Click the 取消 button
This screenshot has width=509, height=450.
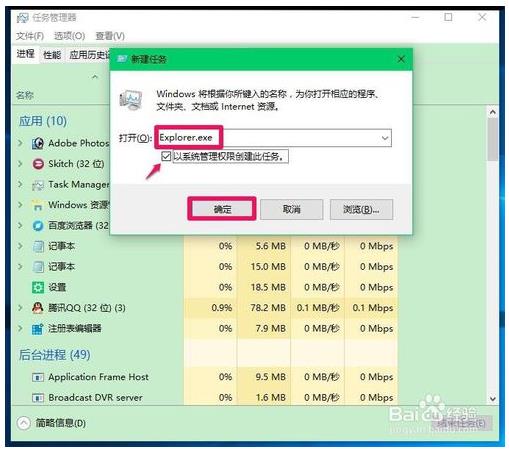click(291, 209)
